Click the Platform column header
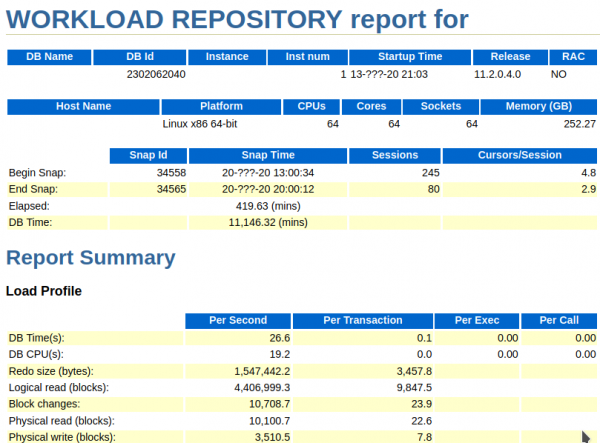Viewport: 600px width, 443px height. pos(221,106)
